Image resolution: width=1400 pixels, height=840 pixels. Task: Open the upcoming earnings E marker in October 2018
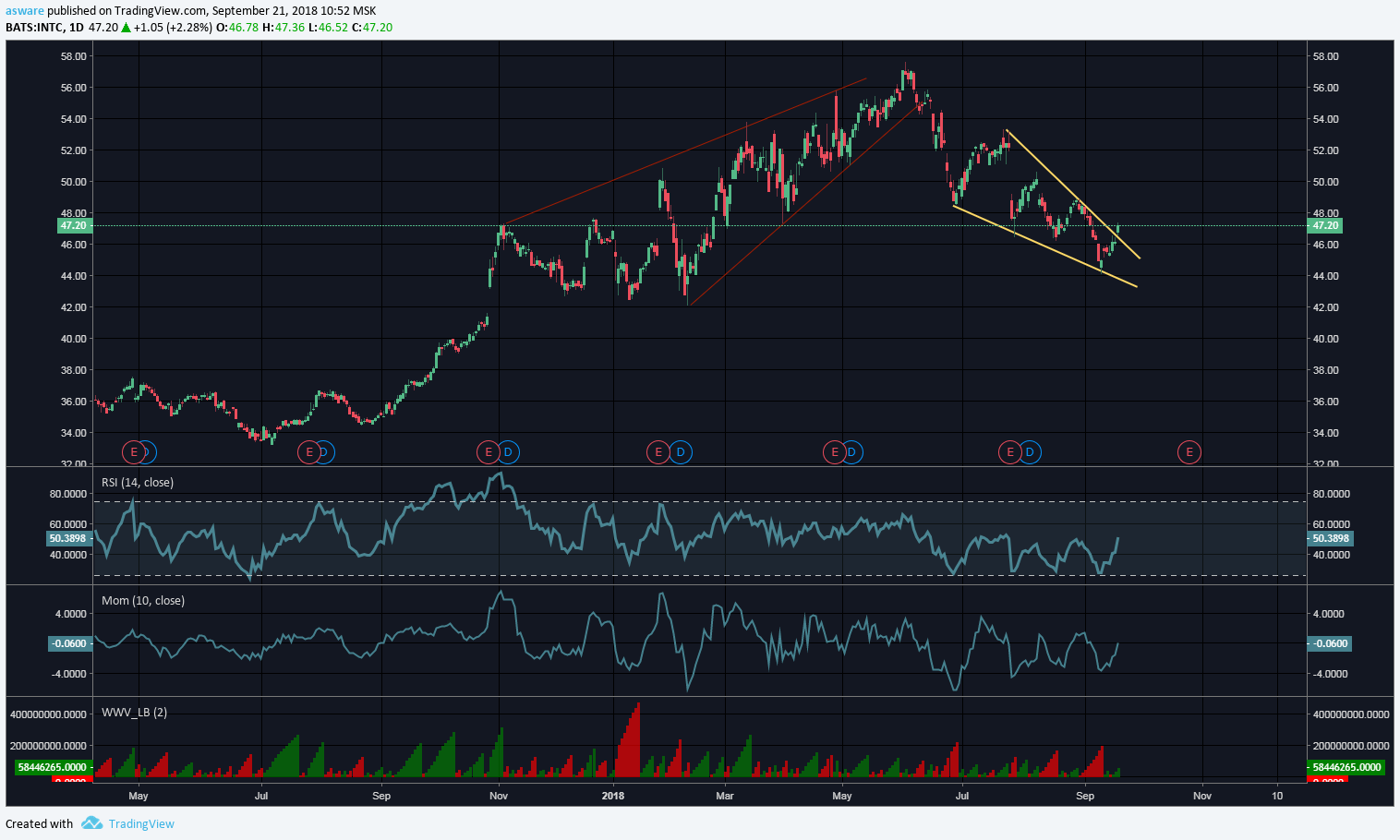click(1189, 452)
